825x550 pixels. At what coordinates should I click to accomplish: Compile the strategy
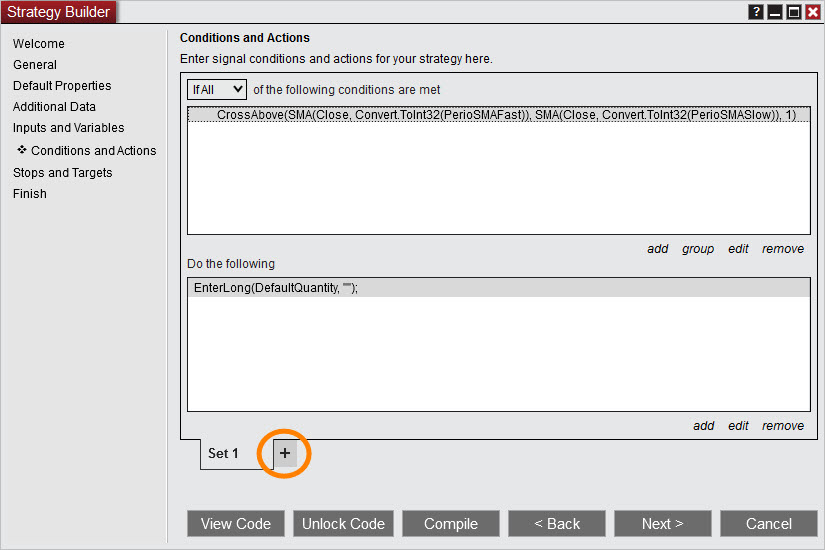(x=451, y=524)
